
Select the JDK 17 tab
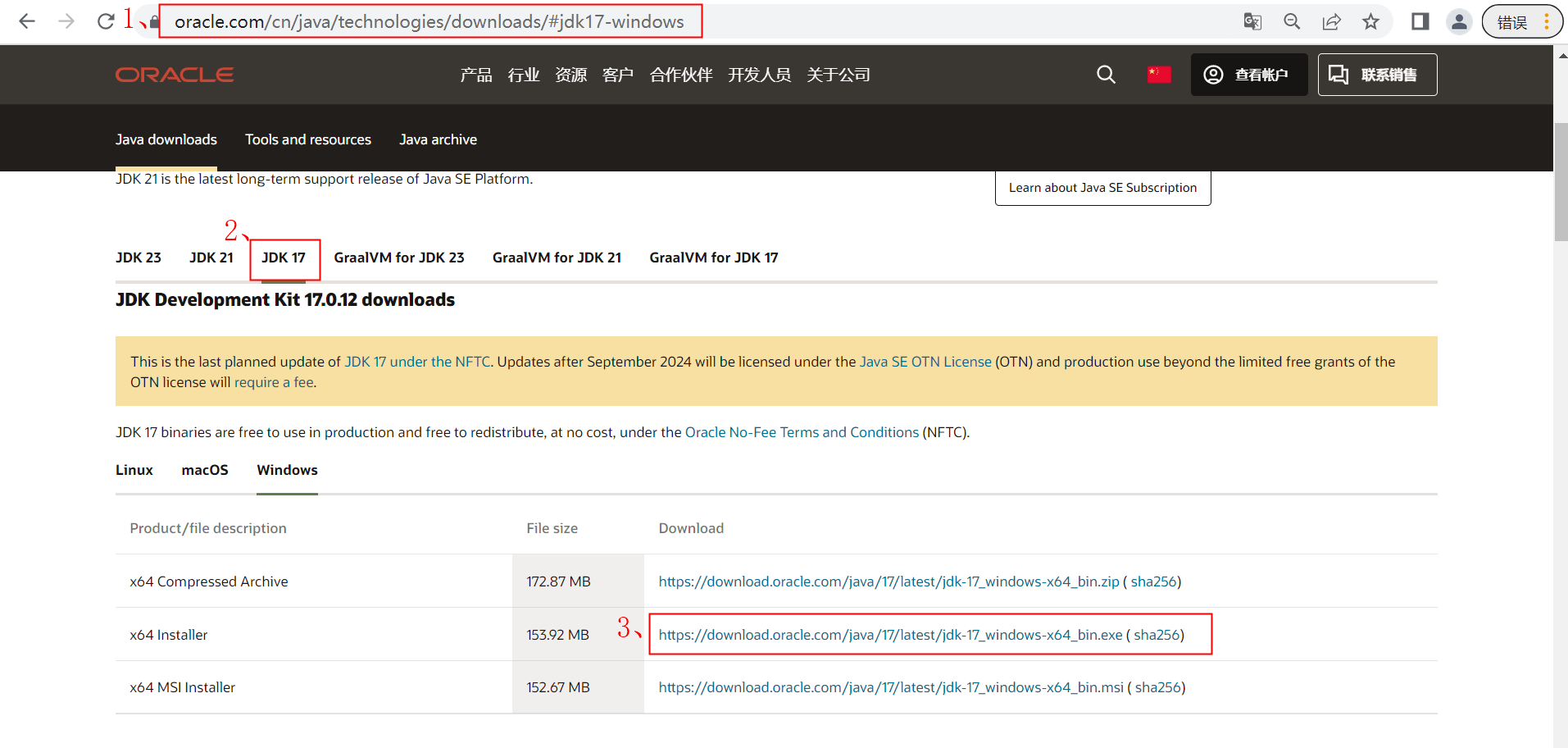(x=284, y=258)
